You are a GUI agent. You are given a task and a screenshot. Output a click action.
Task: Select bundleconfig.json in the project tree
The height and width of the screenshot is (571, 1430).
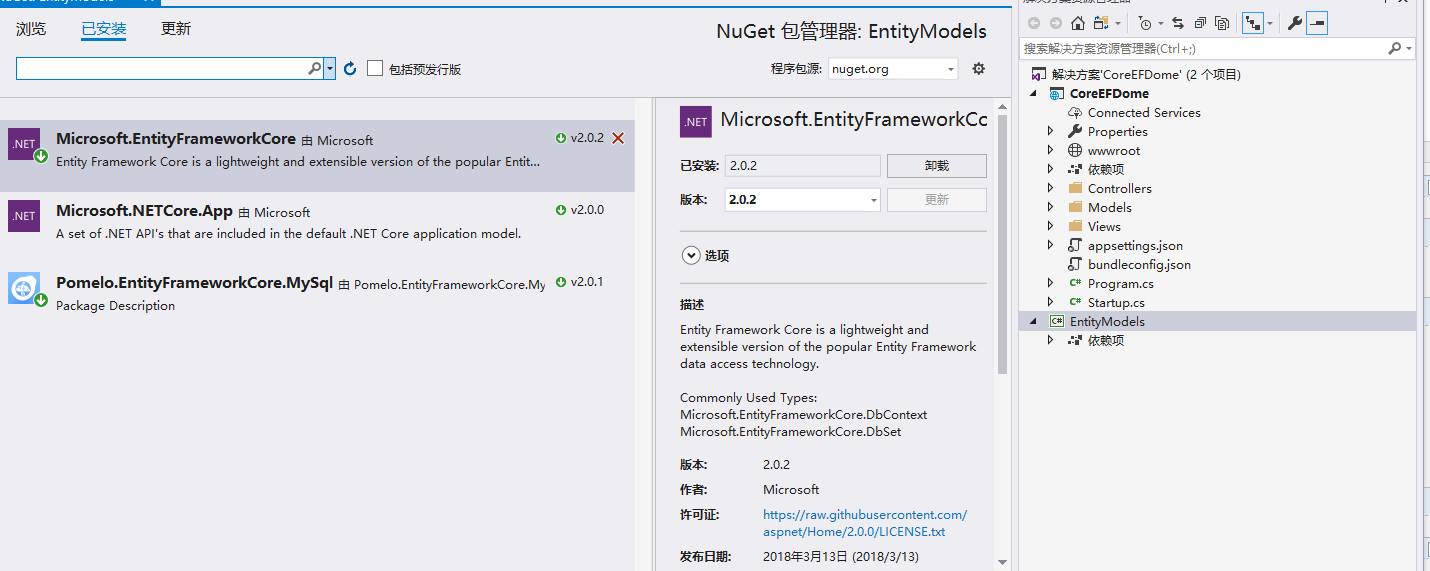(x=1139, y=265)
